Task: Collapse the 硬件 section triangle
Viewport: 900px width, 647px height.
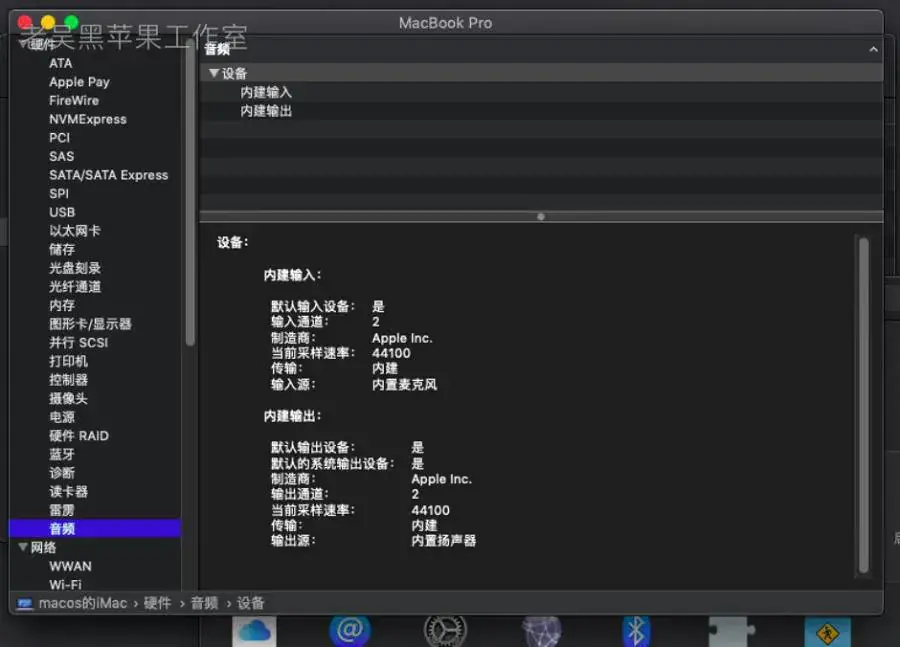Action: [23, 44]
